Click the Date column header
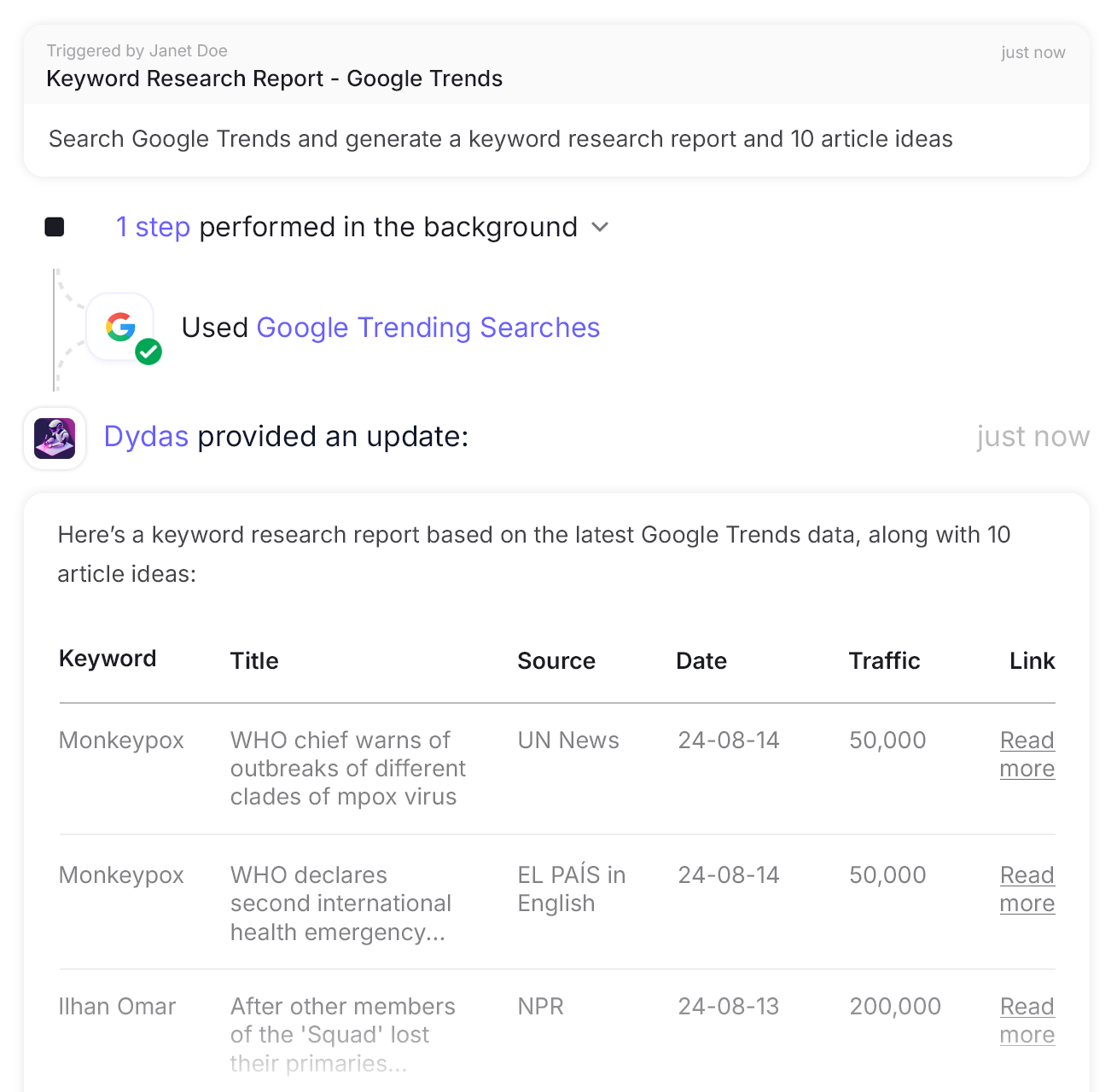This screenshot has height=1092, width=1117. [x=701, y=661]
